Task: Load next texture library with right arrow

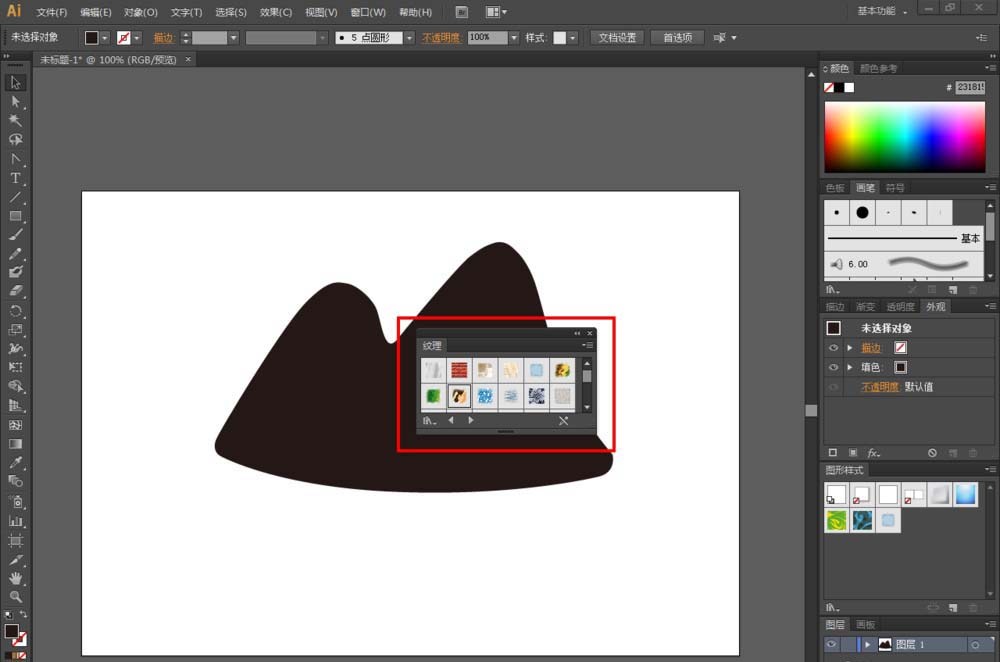Action: coord(471,421)
